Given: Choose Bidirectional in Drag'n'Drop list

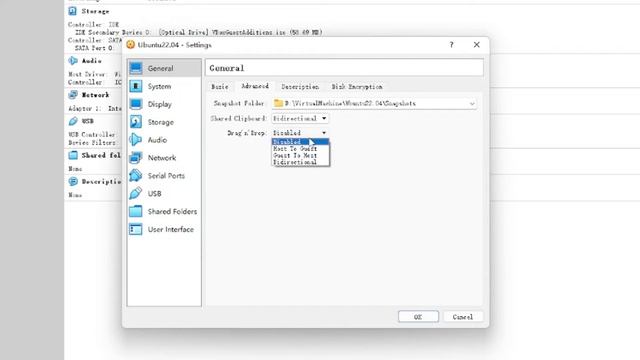Looking at the screenshot, I should [x=300, y=162].
